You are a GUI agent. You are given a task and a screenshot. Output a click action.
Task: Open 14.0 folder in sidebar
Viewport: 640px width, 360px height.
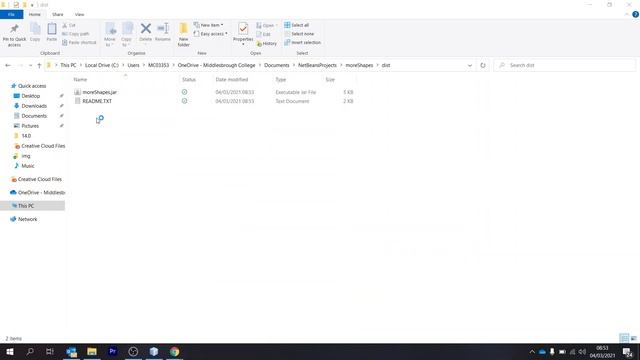pos(26,136)
